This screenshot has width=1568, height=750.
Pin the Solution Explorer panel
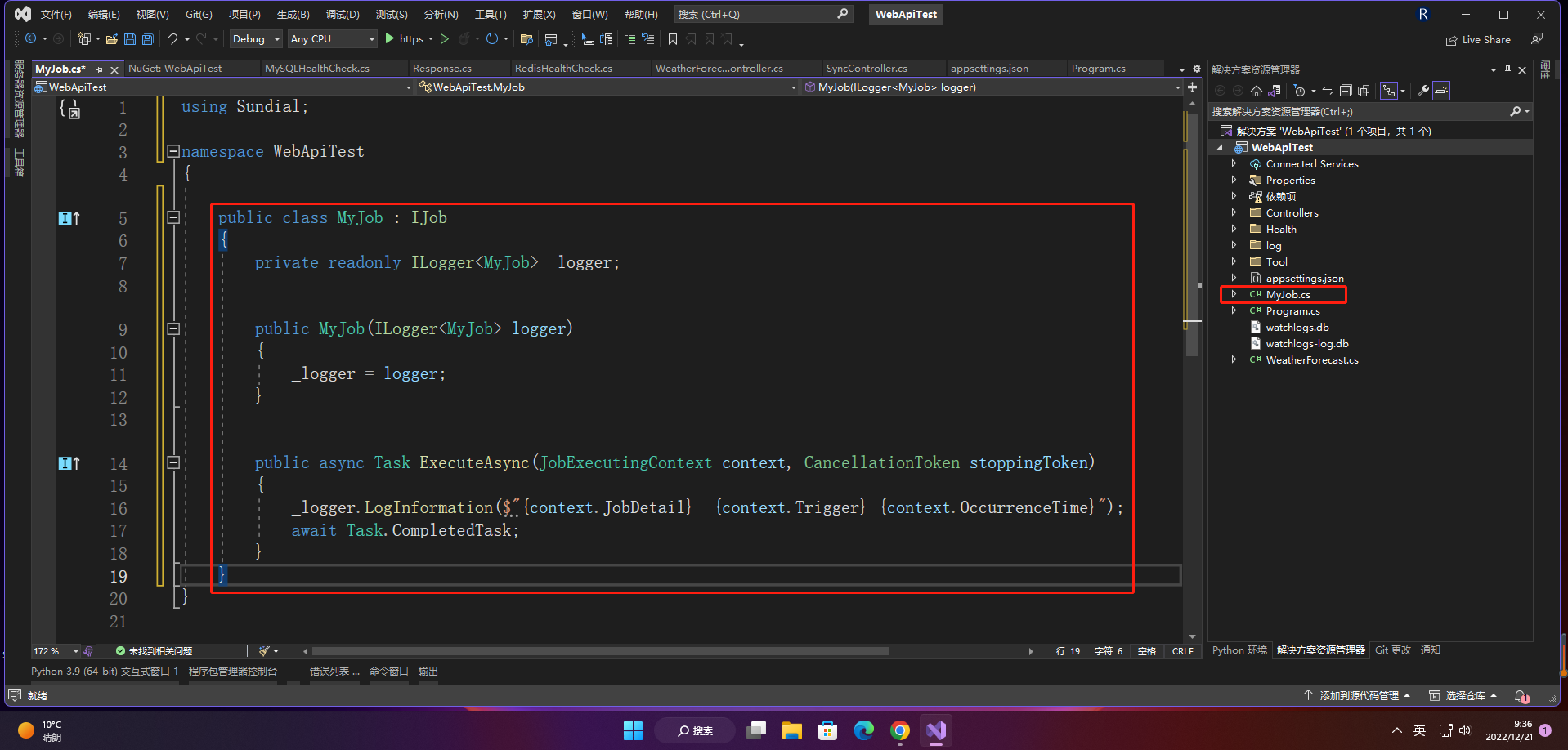tap(1508, 69)
